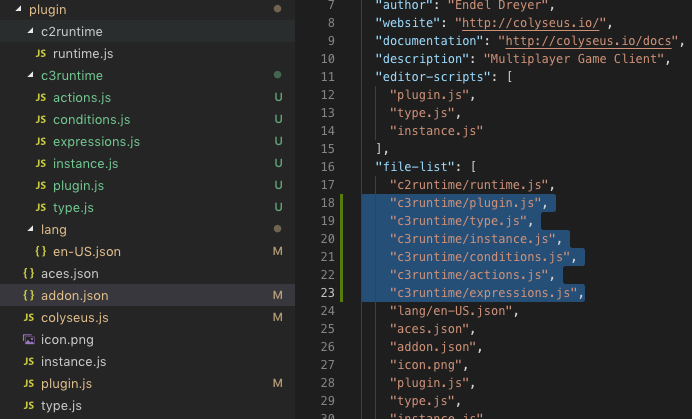Click JS icon beside root instance.js
Viewport: 692px width, 419px height.
pos(29,361)
